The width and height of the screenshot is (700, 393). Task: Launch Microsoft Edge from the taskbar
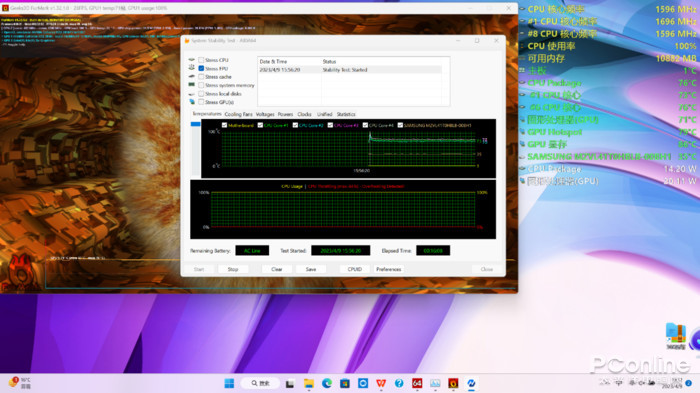click(327, 383)
